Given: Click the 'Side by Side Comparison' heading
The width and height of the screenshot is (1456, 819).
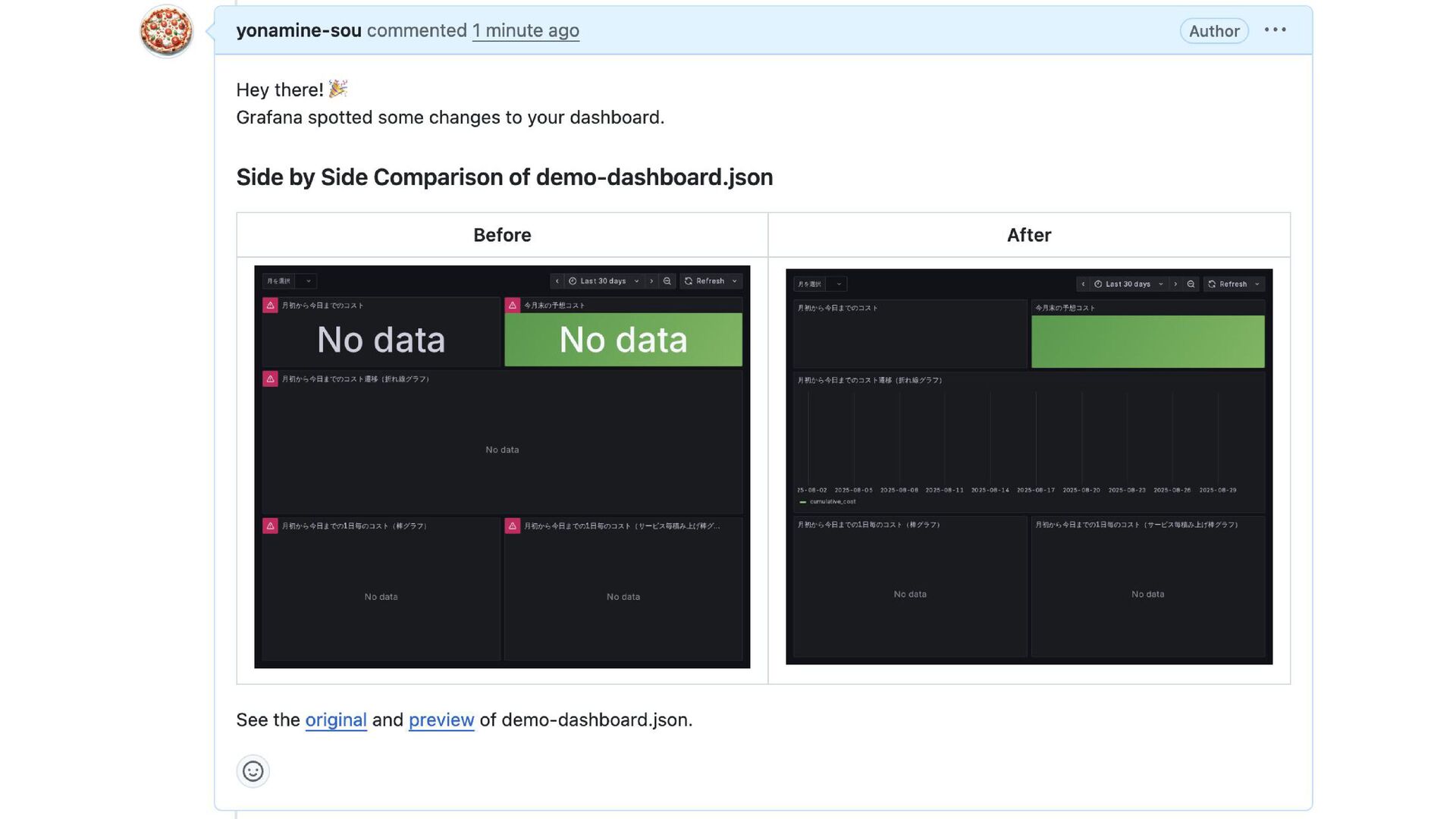Looking at the screenshot, I should [x=504, y=177].
